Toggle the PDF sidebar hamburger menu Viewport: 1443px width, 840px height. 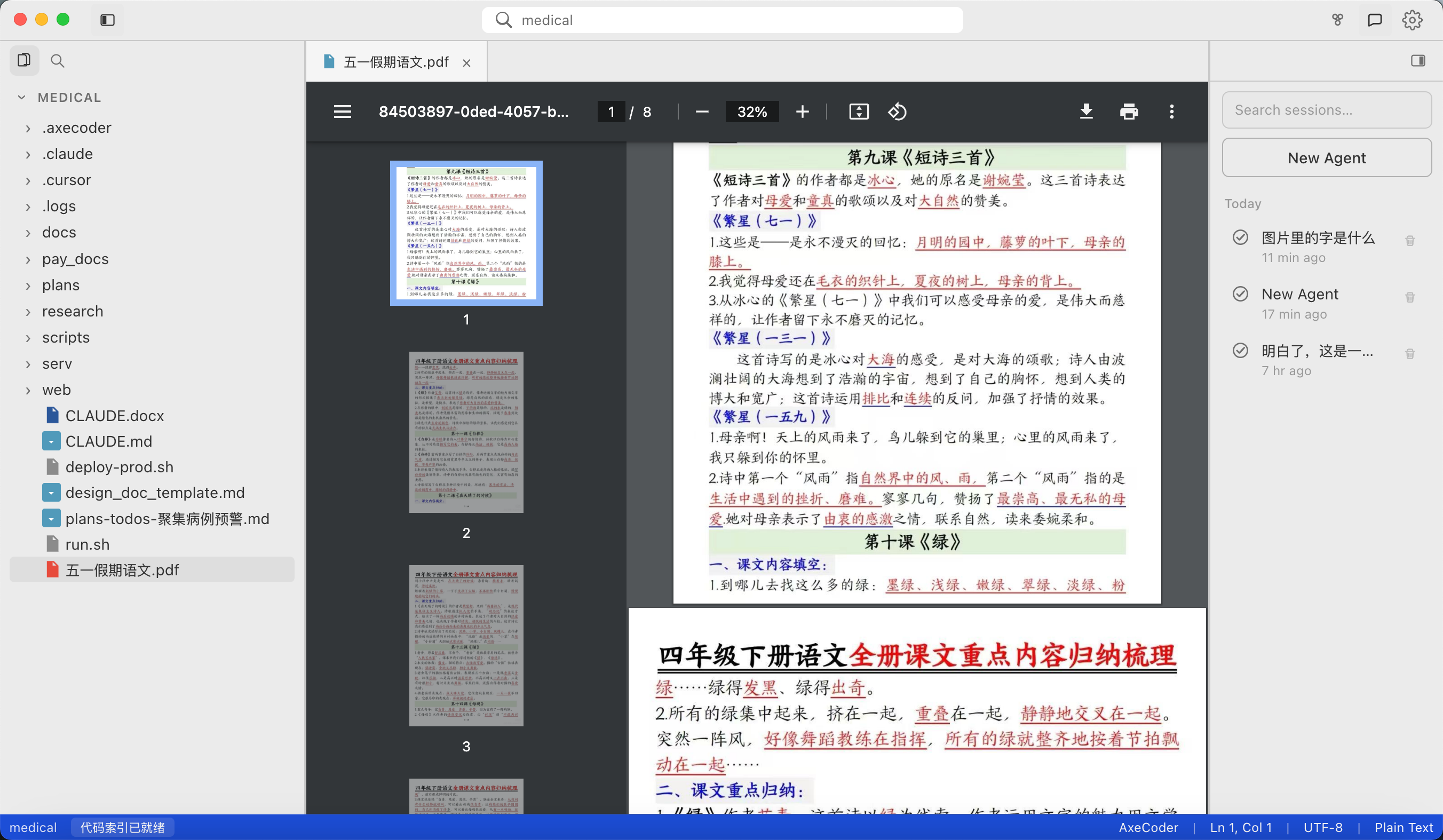(x=343, y=112)
